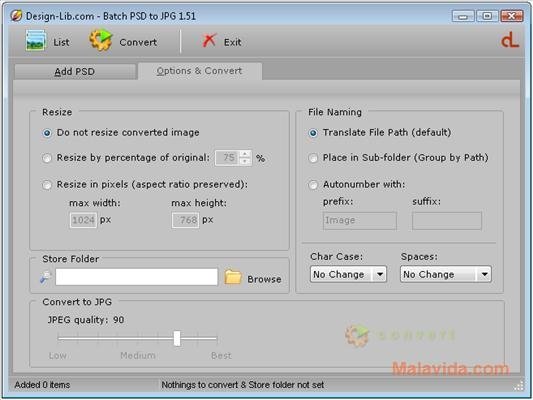Open the List picture-stack icon
533x400 pixels.
click(36, 41)
